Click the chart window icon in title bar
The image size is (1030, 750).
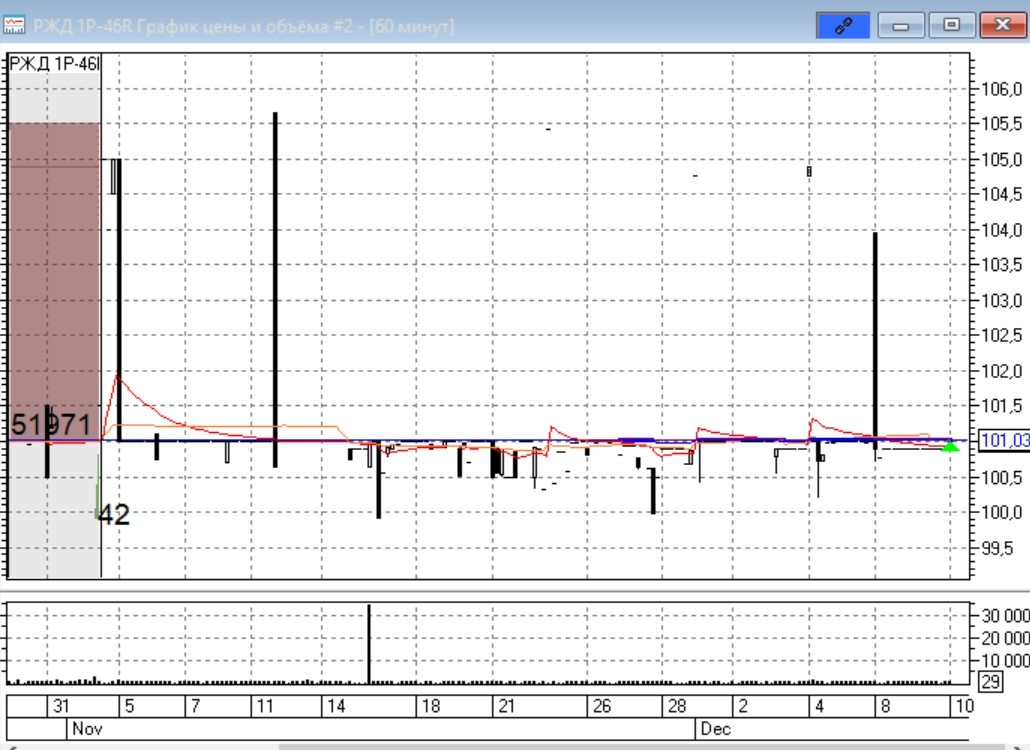(x=14, y=26)
